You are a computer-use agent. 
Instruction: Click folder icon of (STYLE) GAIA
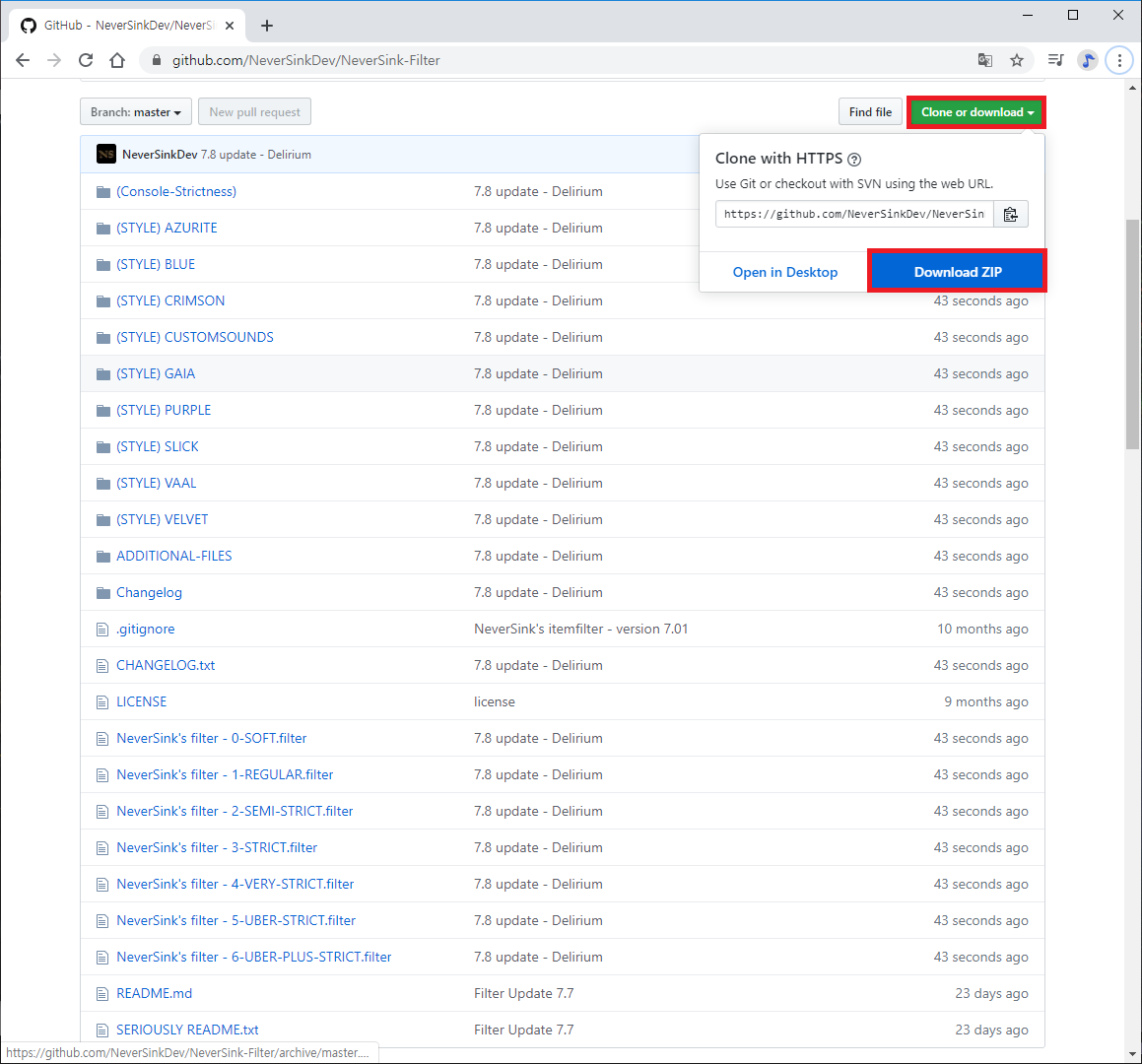click(103, 374)
